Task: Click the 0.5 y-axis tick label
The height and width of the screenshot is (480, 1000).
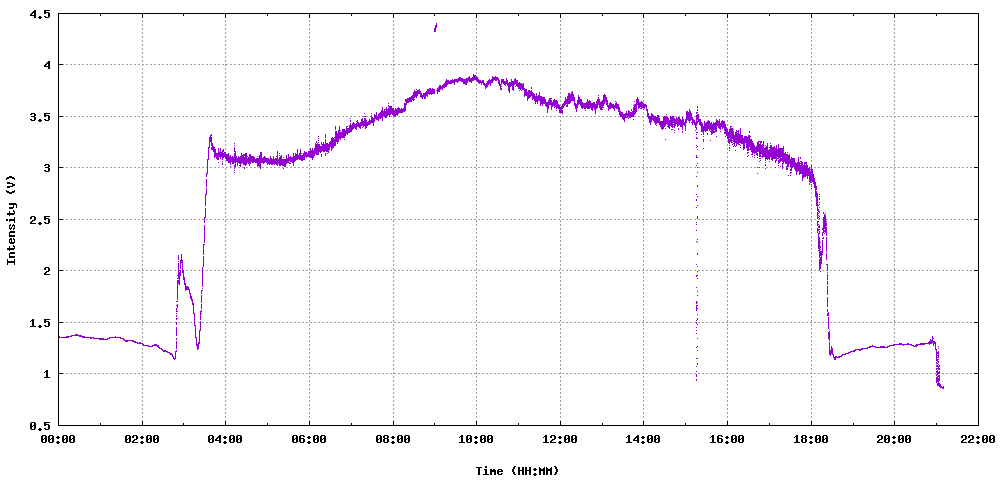Action: point(39,425)
